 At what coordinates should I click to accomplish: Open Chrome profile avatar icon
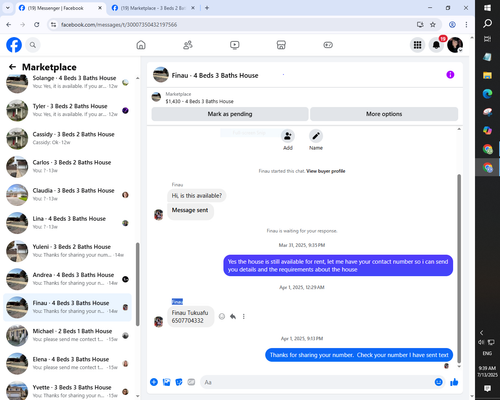[x=452, y=25]
